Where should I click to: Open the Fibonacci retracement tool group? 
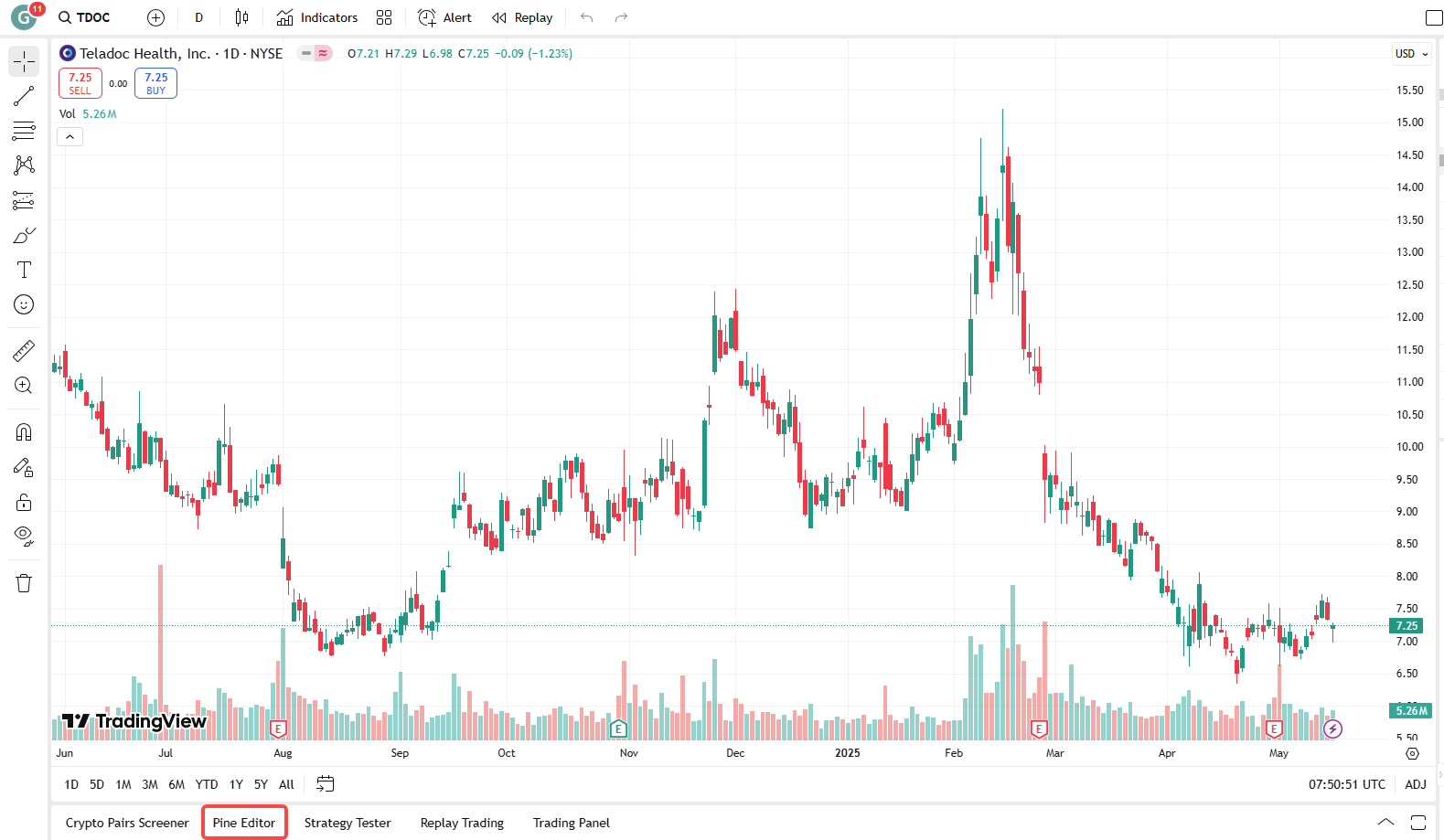click(24, 131)
